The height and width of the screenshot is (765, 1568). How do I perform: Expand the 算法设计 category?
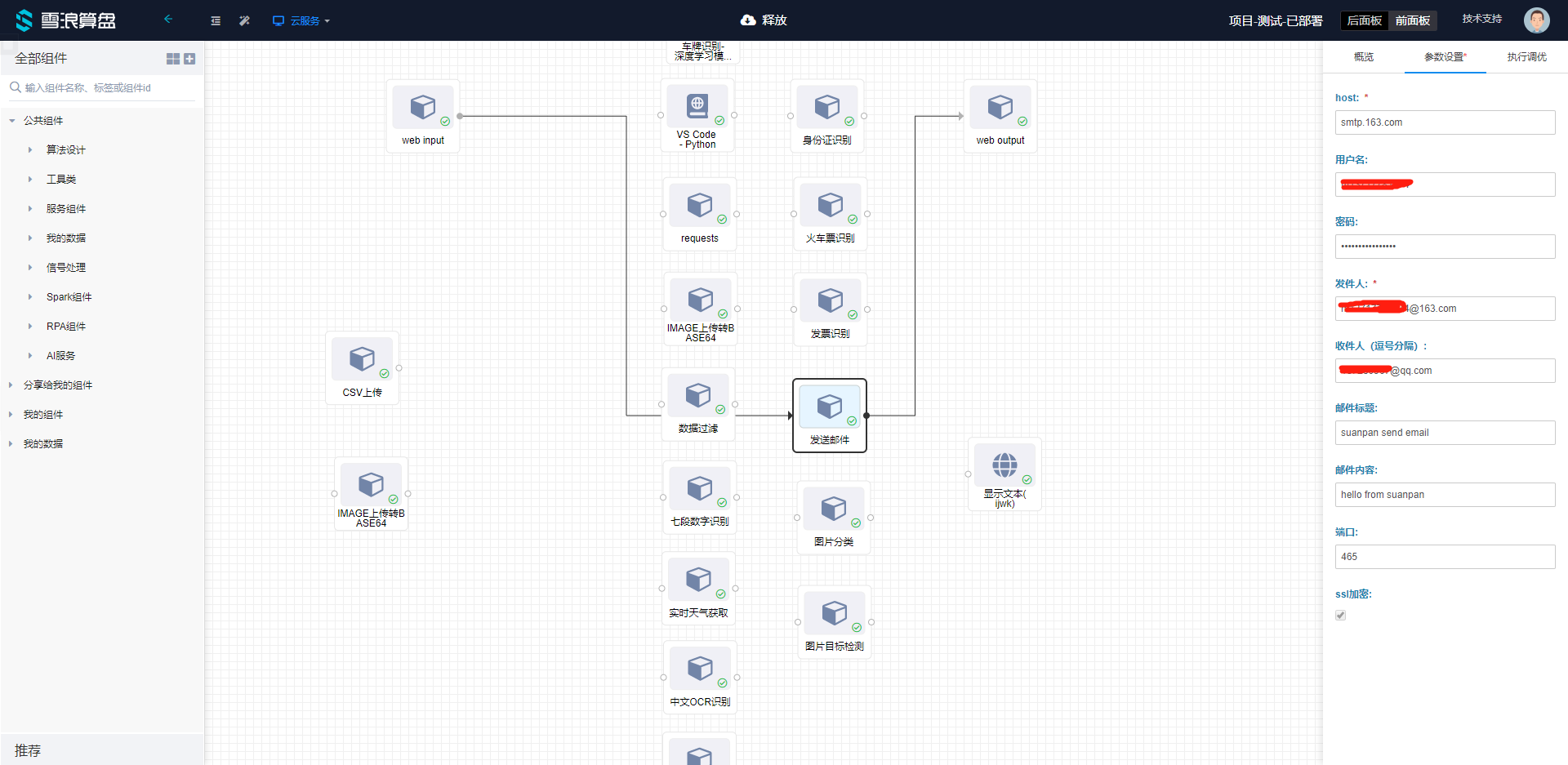pos(30,150)
